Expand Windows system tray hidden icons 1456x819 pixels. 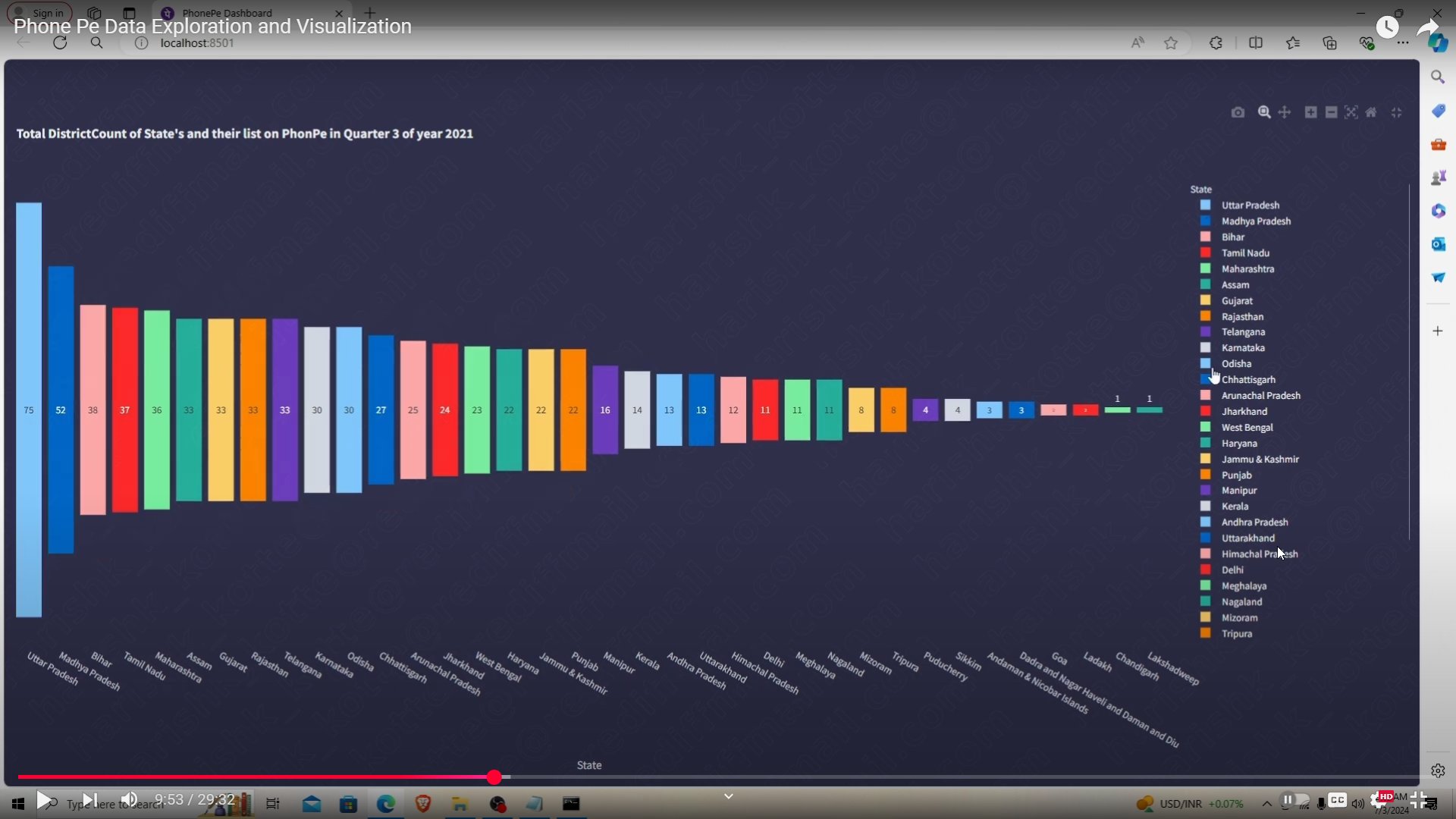pos(1266,803)
